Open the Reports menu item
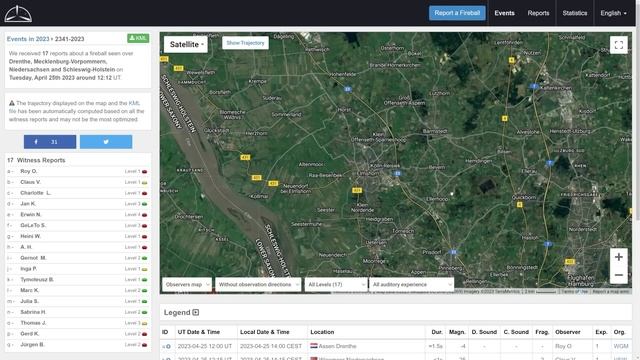This screenshot has width=640, height=360. [538, 13]
